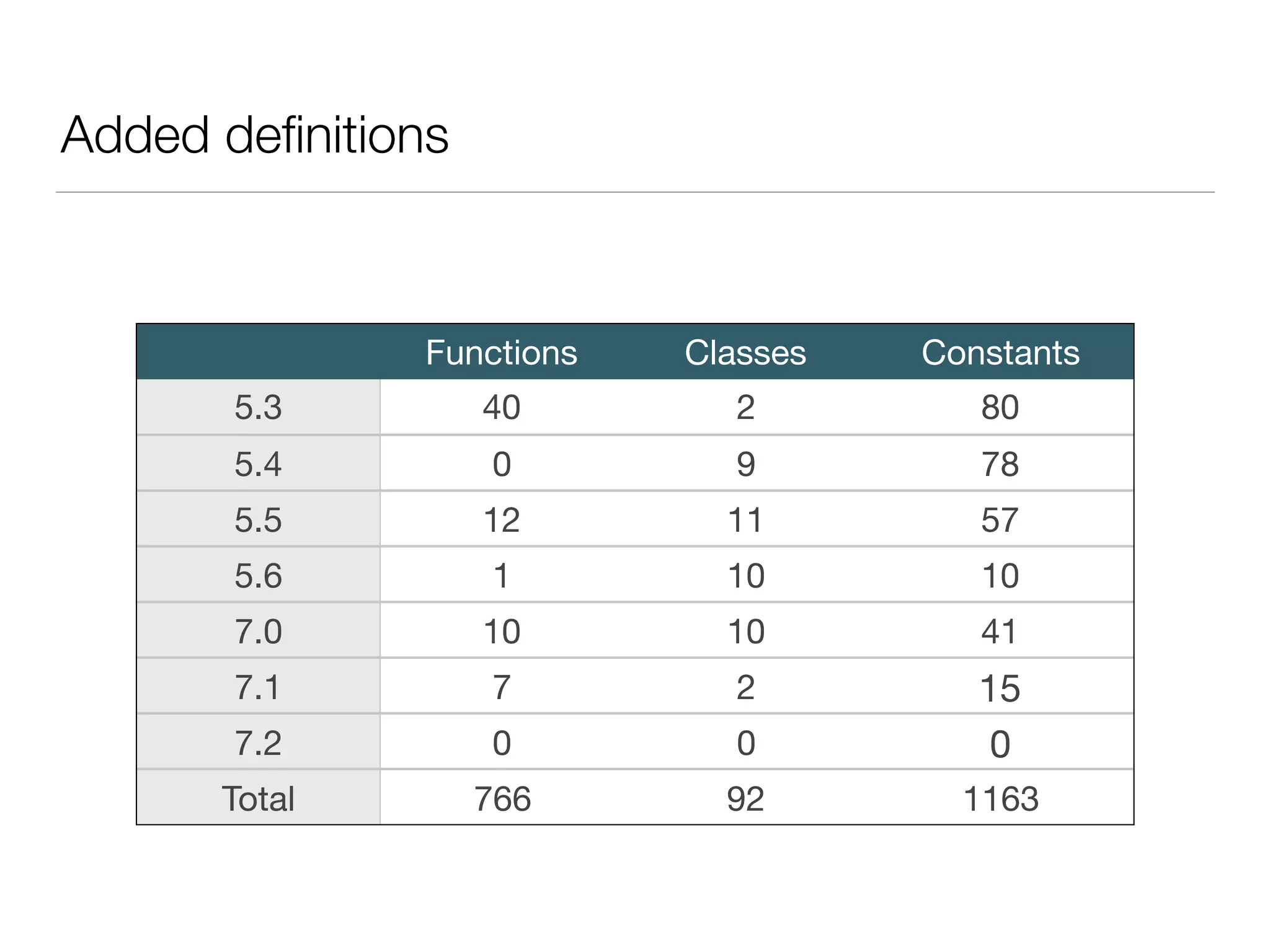
Task: Select the 5.6 row label cell
Action: [258, 575]
